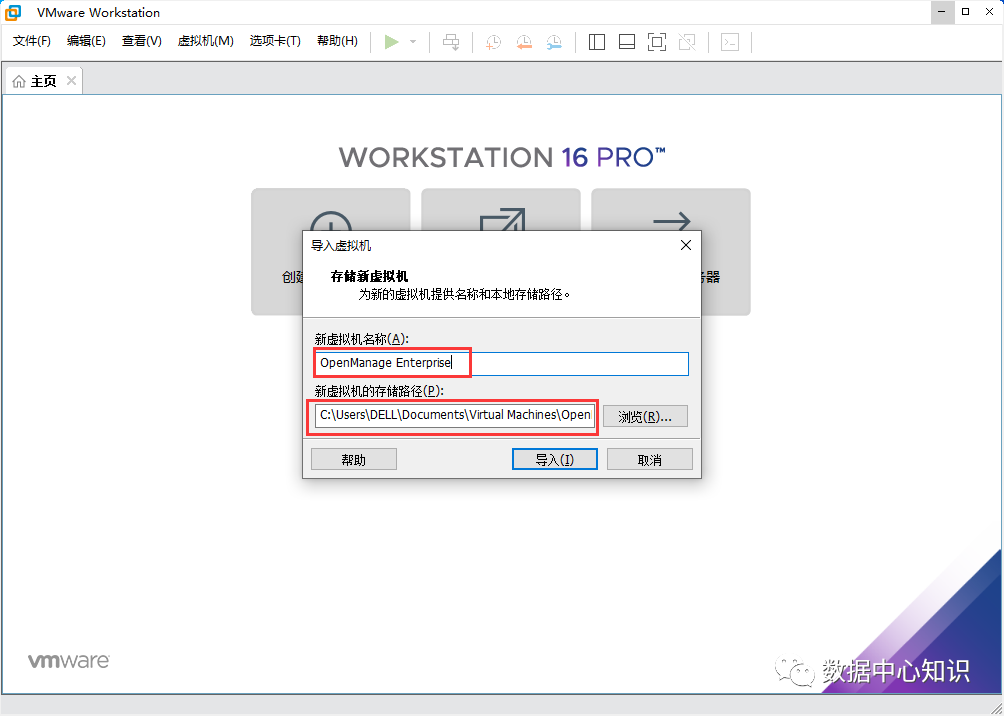Click the full screen mode icon
1004x716 pixels.
(x=657, y=42)
